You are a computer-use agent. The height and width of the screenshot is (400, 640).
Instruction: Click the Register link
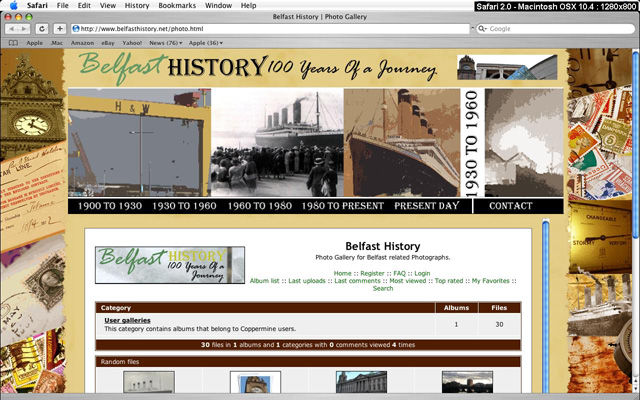[371, 273]
